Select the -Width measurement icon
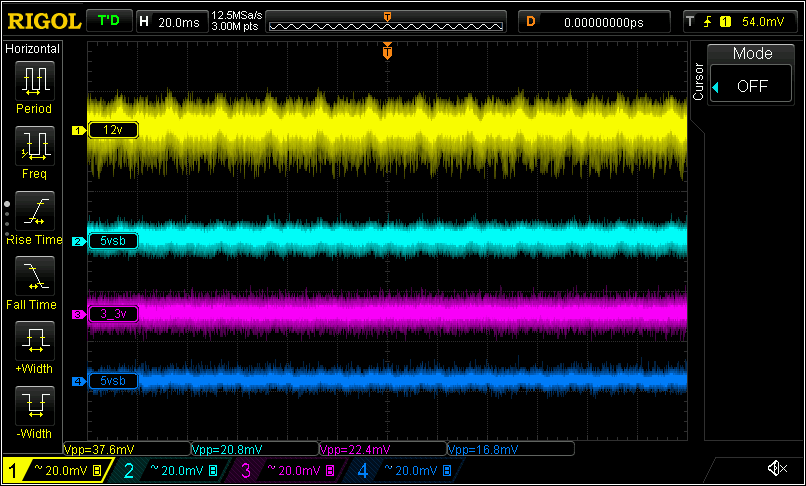This screenshot has width=806, height=486. pyautogui.click(x=34, y=406)
